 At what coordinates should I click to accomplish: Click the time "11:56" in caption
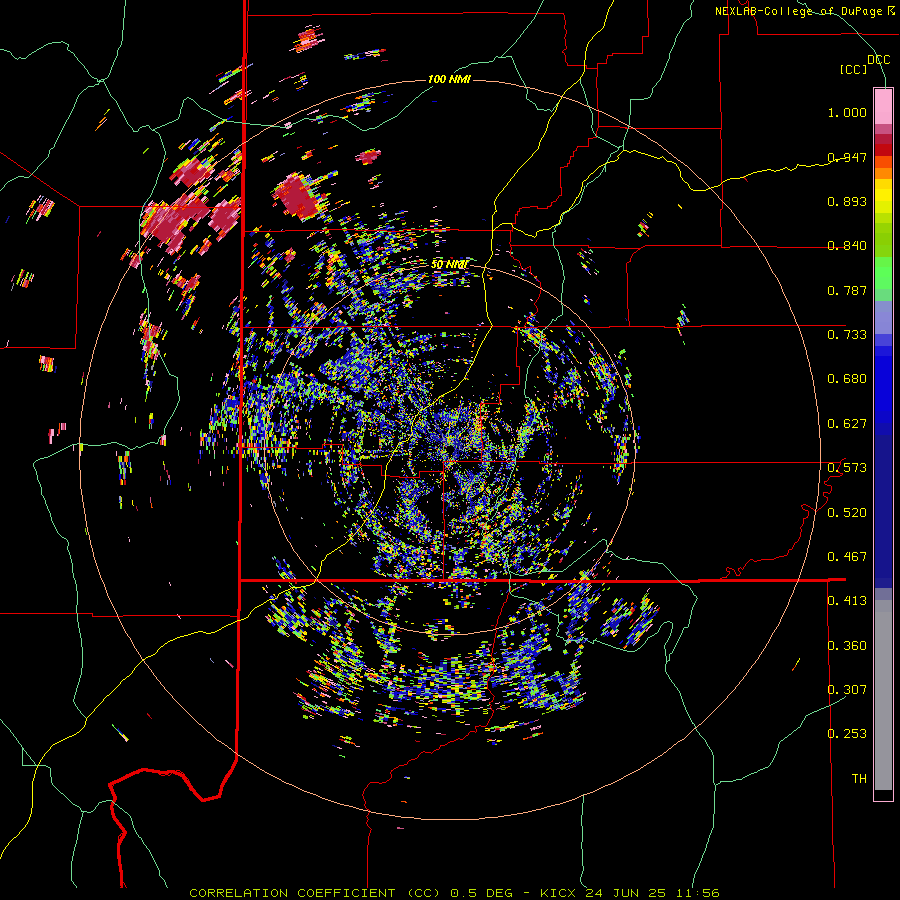point(696,893)
